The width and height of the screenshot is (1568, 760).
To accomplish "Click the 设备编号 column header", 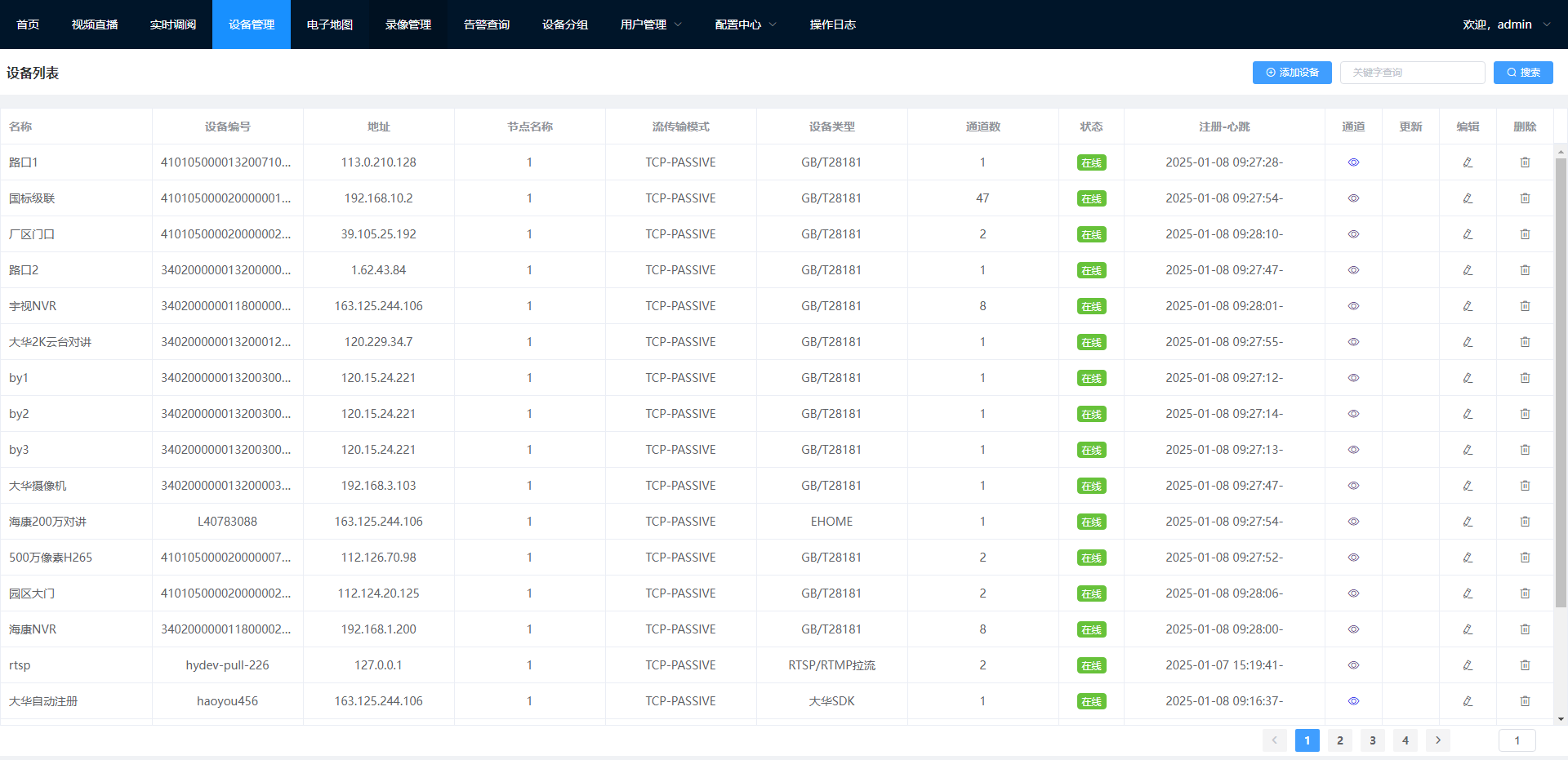I will 228,127.
